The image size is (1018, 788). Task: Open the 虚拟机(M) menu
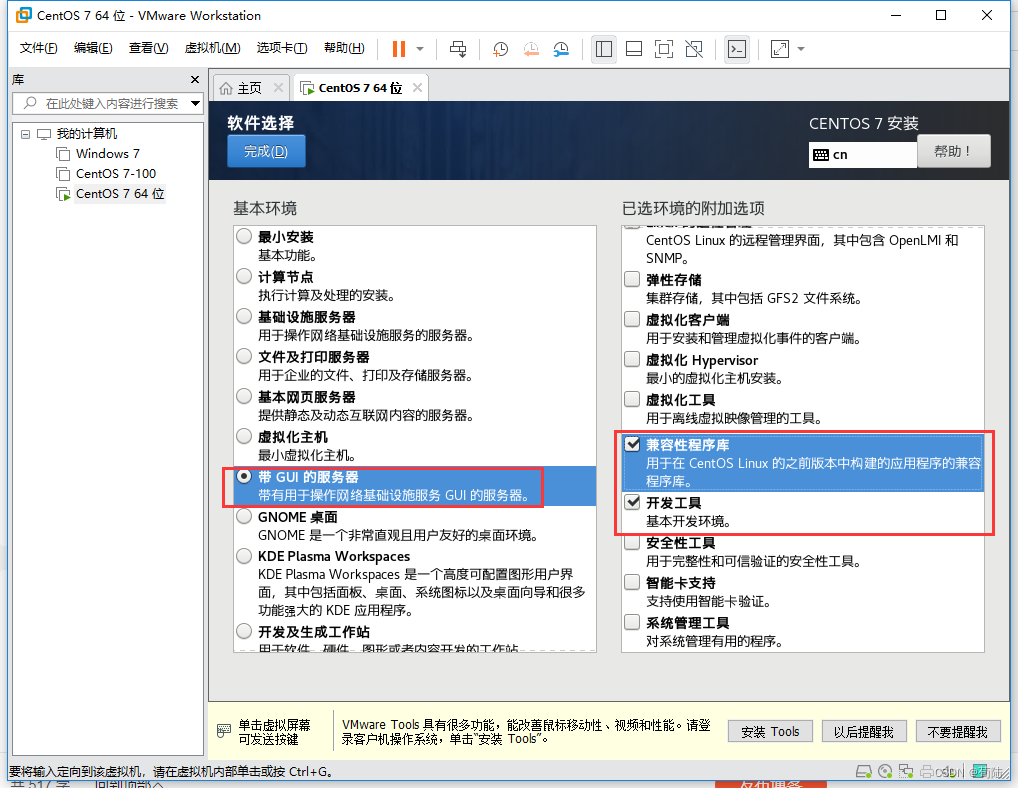point(212,48)
